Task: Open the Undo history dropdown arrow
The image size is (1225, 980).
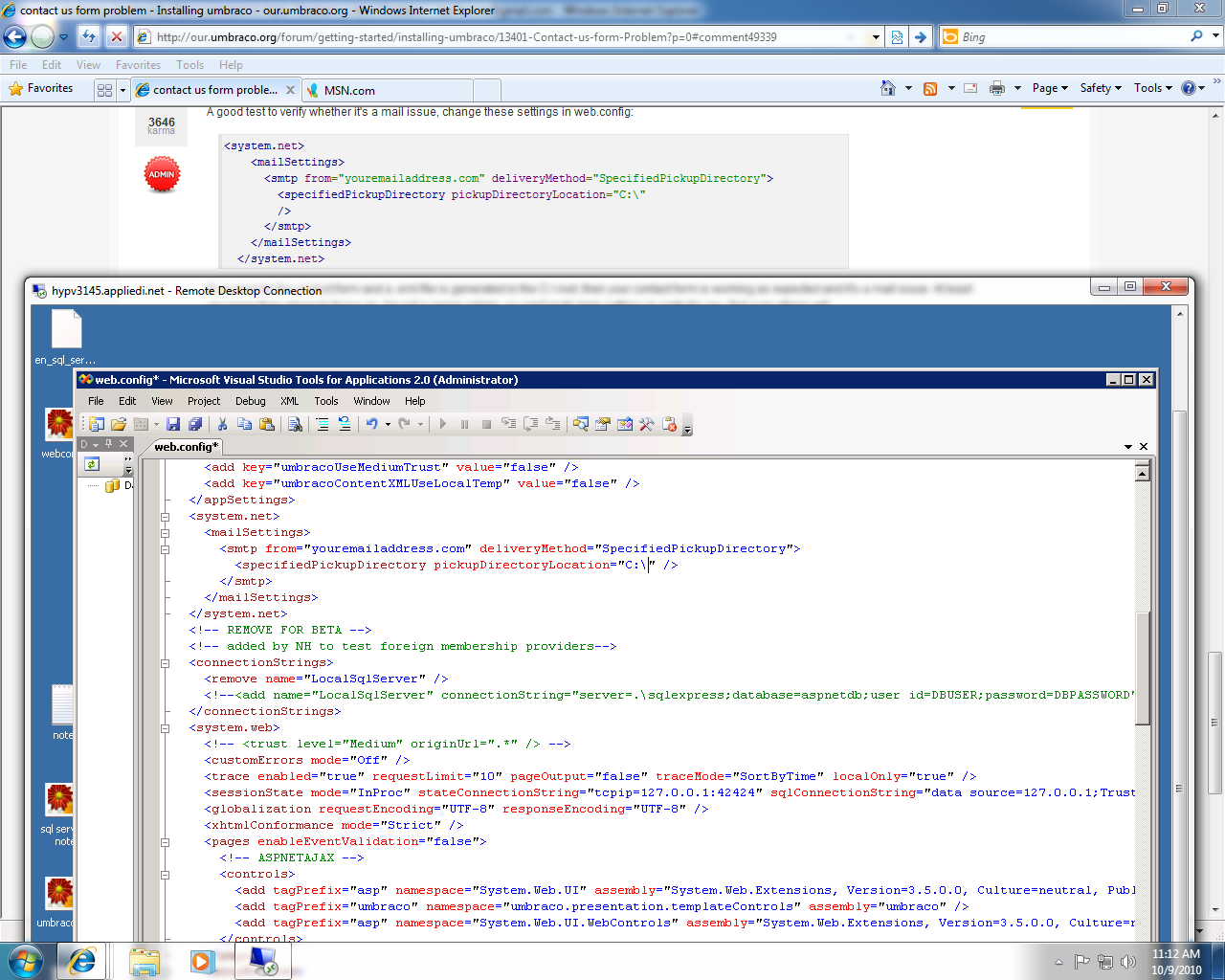Action: click(x=388, y=424)
